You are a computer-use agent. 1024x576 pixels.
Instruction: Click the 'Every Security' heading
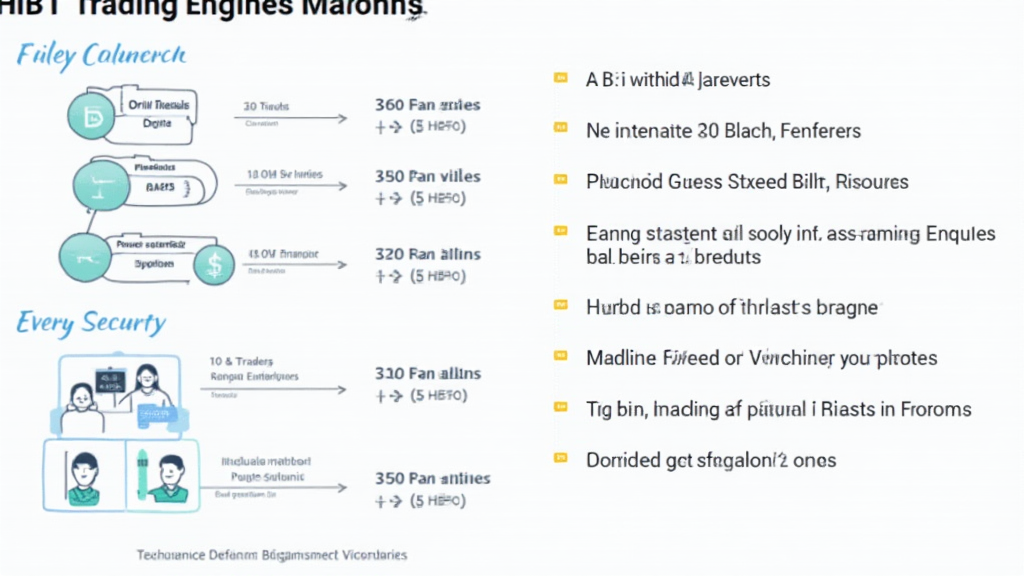click(x=91, y=323)
